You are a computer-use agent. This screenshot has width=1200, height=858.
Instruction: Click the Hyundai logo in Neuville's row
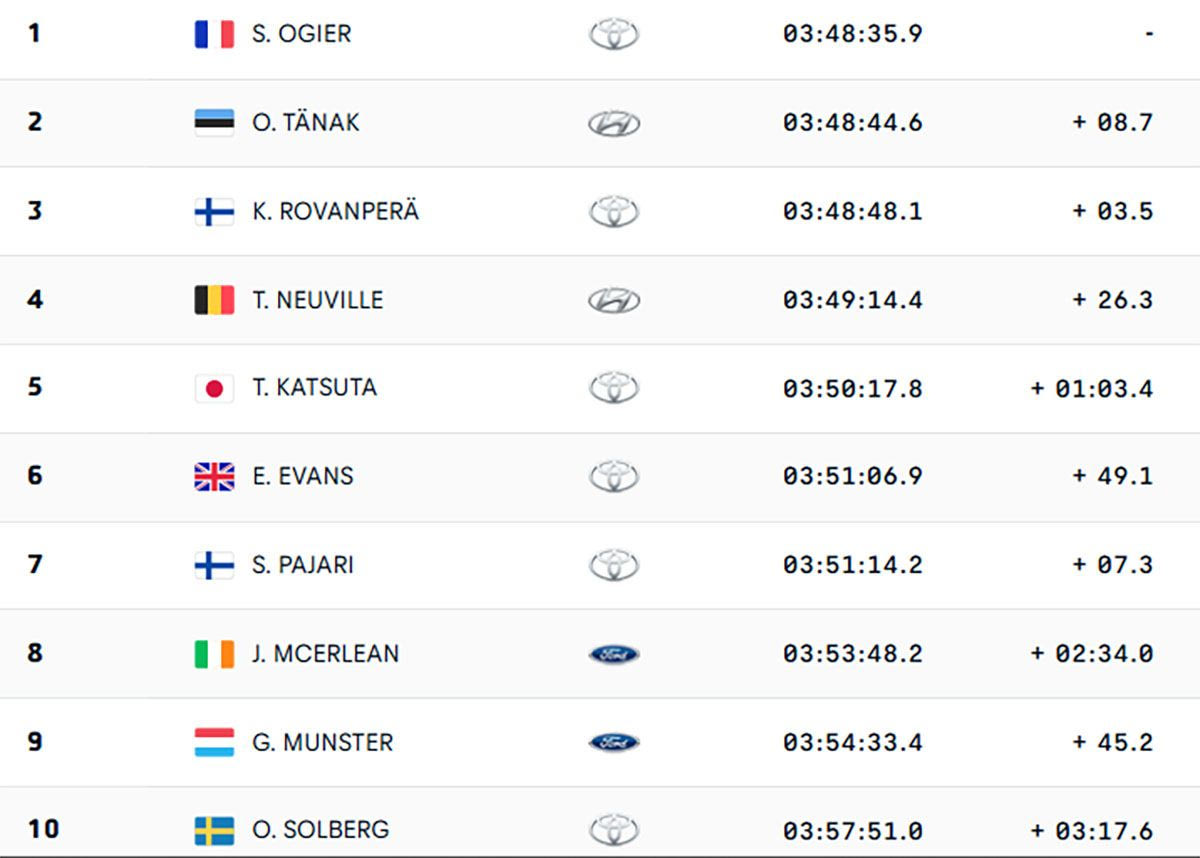(613, 300)
